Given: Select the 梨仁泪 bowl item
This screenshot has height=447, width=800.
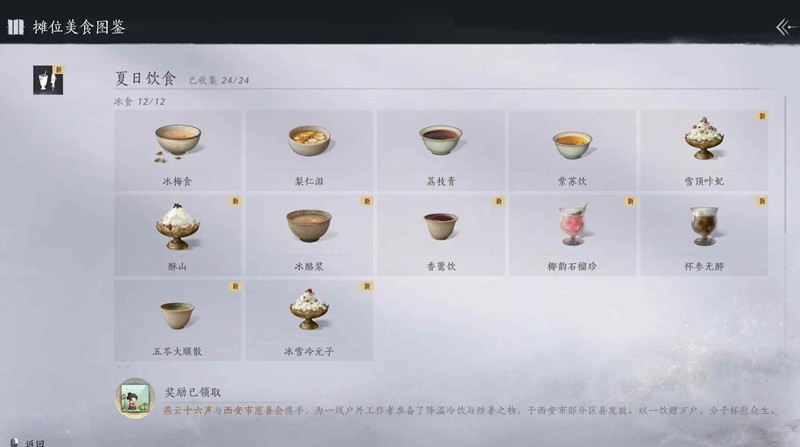Looking at the screenshot, I should coord(309,150).
